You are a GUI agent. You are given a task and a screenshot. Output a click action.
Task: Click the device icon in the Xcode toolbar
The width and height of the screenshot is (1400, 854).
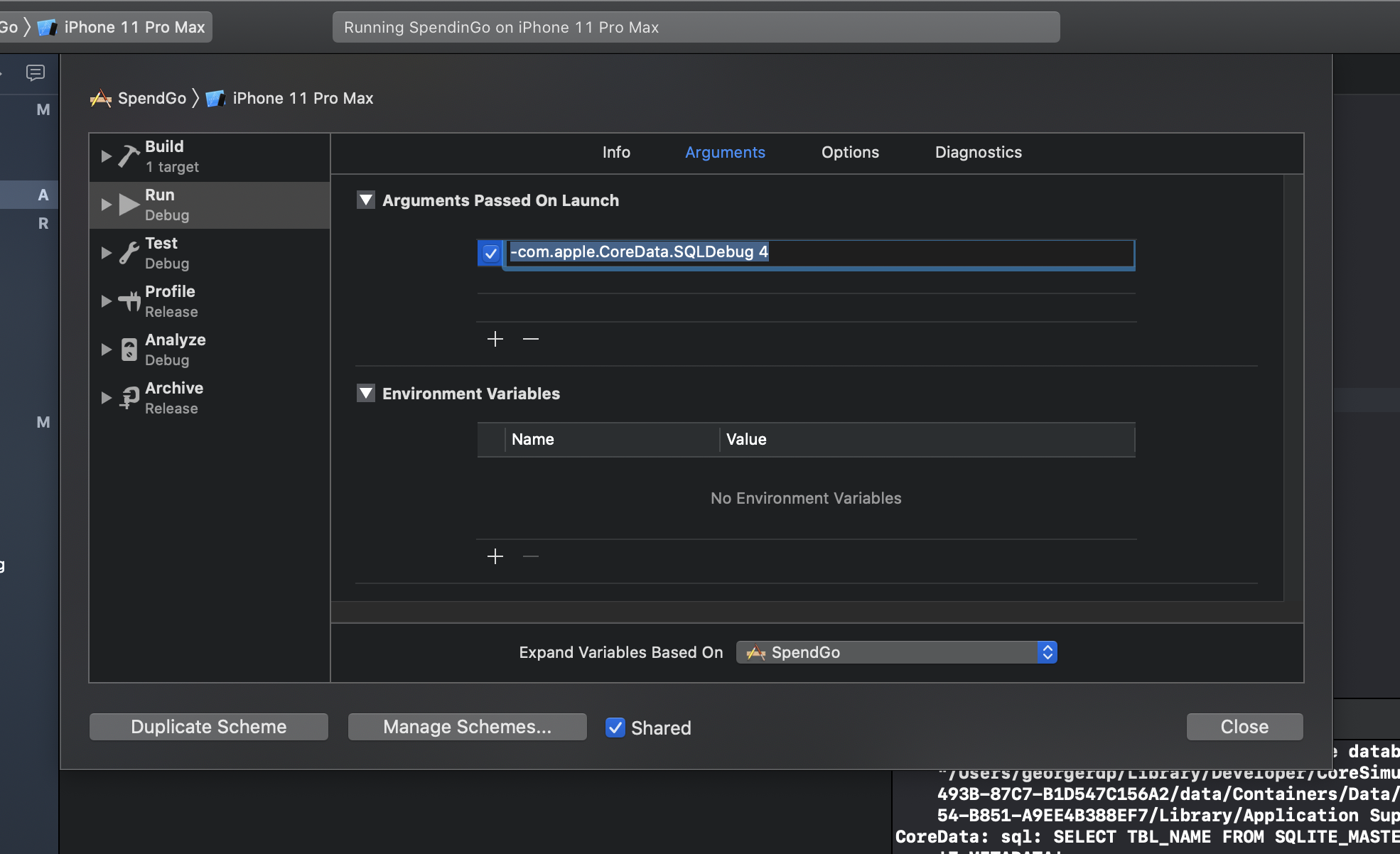click(47, 27)
